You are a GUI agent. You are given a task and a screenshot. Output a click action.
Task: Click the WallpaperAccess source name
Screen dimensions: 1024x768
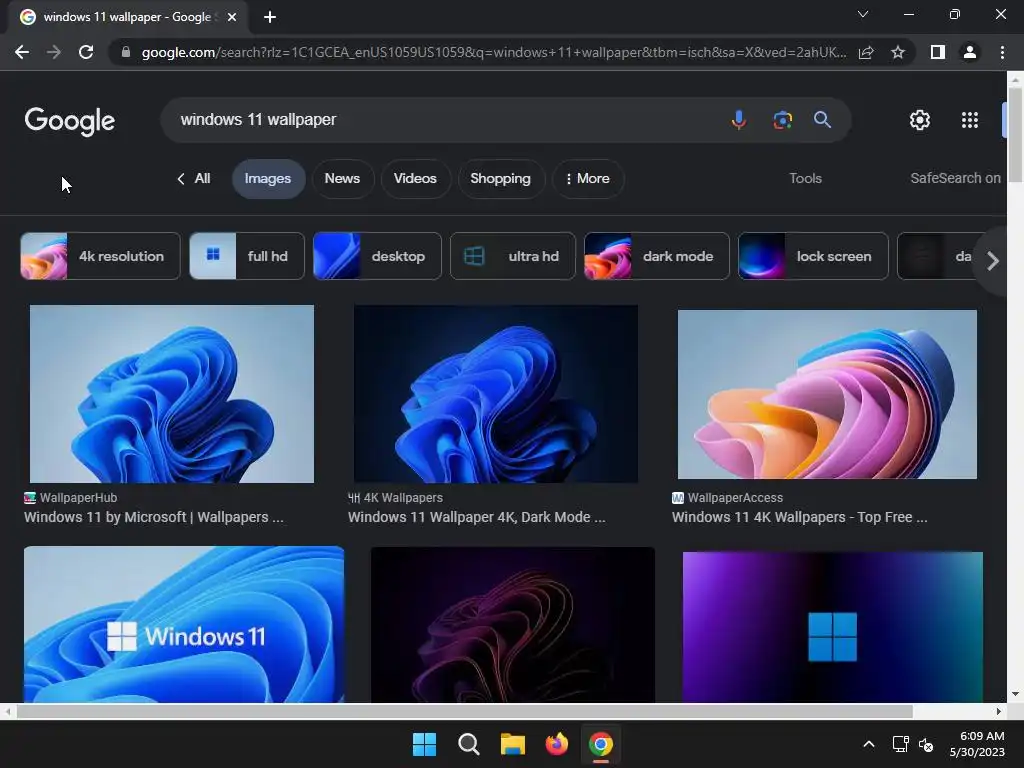coord(735,498)
